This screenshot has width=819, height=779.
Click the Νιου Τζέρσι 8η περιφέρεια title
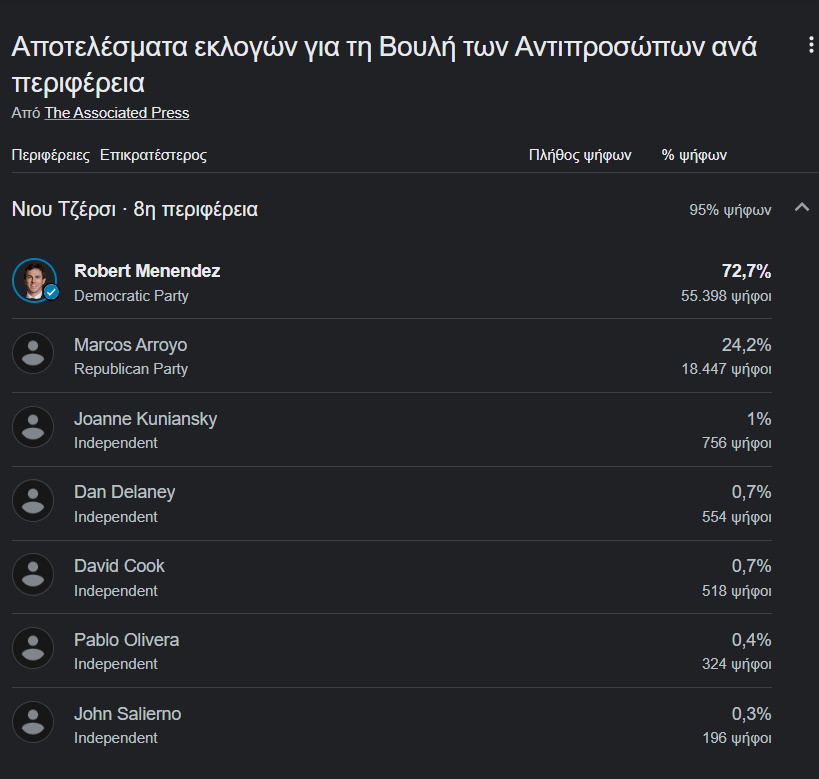(134, 209)
